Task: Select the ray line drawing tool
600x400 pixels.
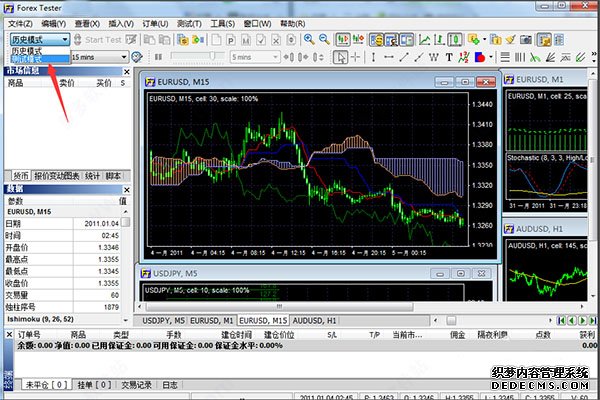Action: 419,57
